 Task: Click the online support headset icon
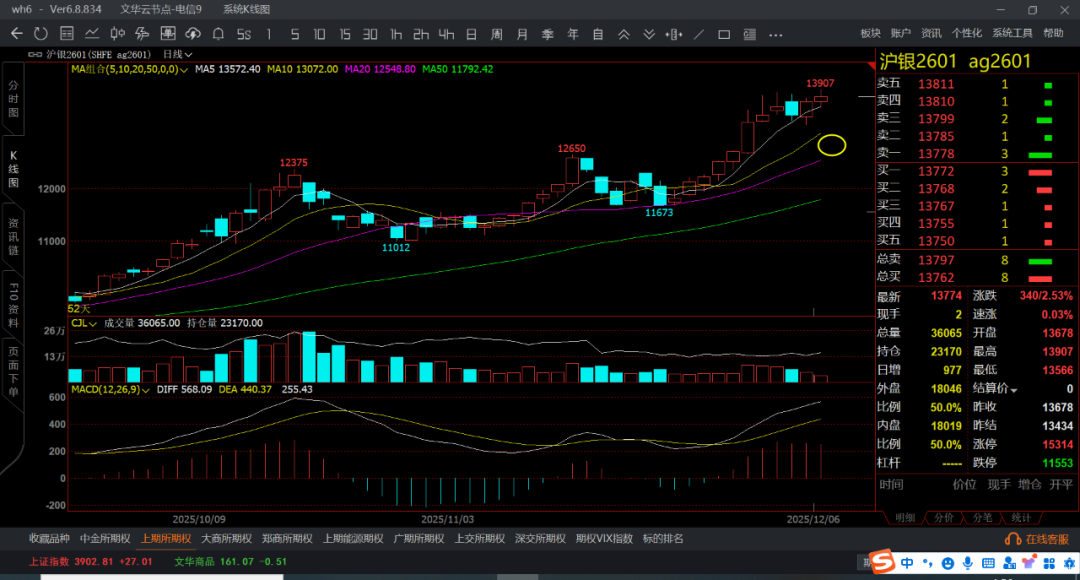(x=1012, y=539)
